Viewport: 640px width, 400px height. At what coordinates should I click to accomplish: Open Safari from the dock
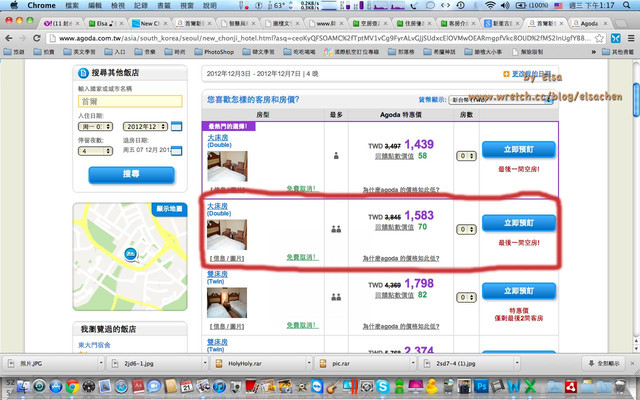point(121,386)
